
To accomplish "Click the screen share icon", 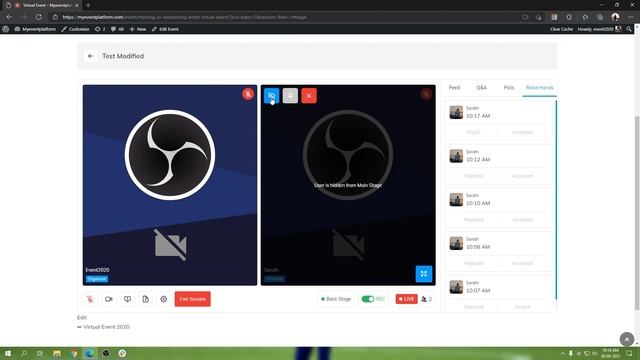I will point(127,299).
